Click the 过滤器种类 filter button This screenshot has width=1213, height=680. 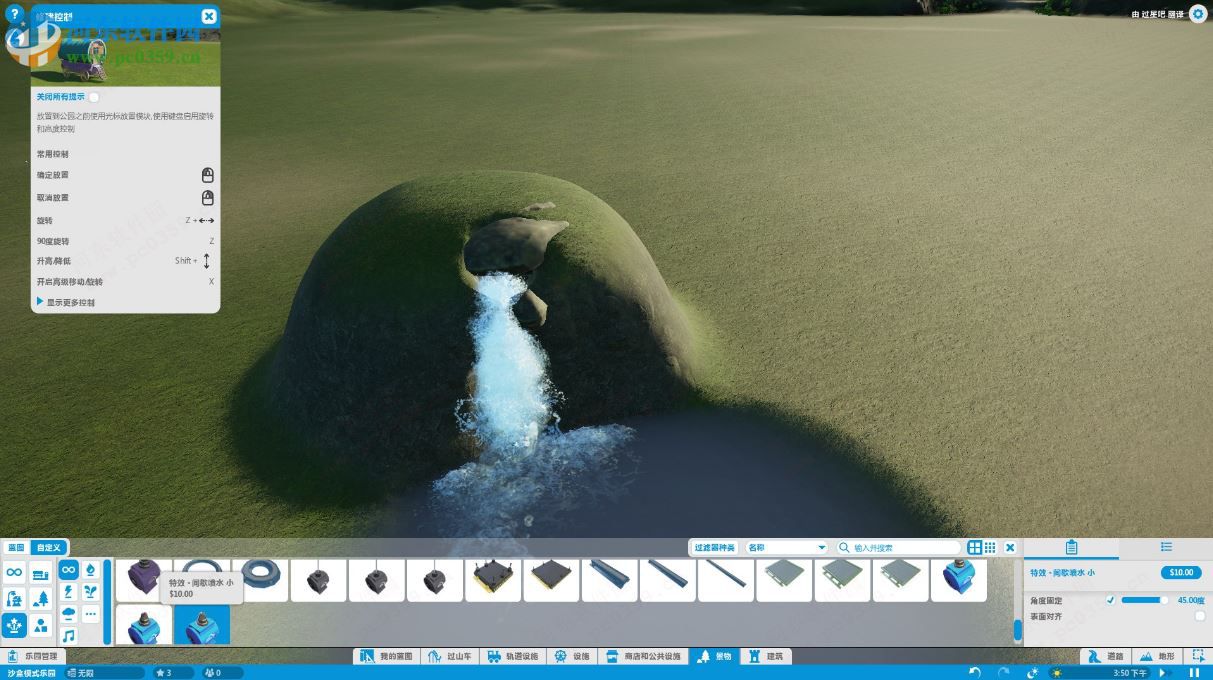pos(715,547)
